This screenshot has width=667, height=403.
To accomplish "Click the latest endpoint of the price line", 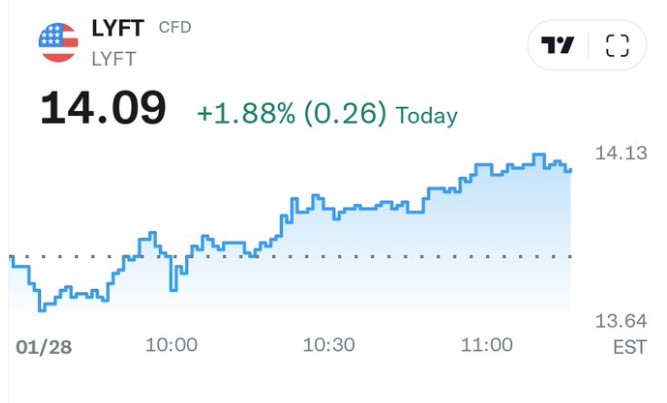I will click(x=570, y=170).
